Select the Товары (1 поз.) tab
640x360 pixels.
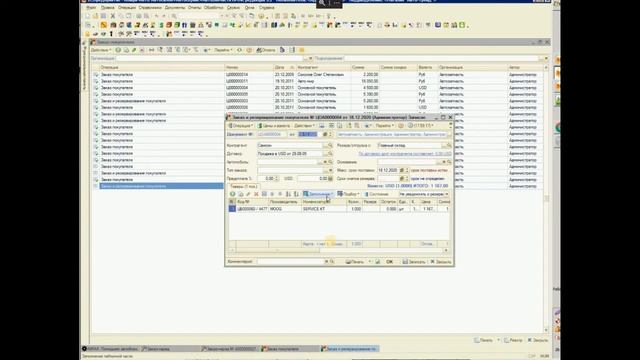tap(243, 187)
